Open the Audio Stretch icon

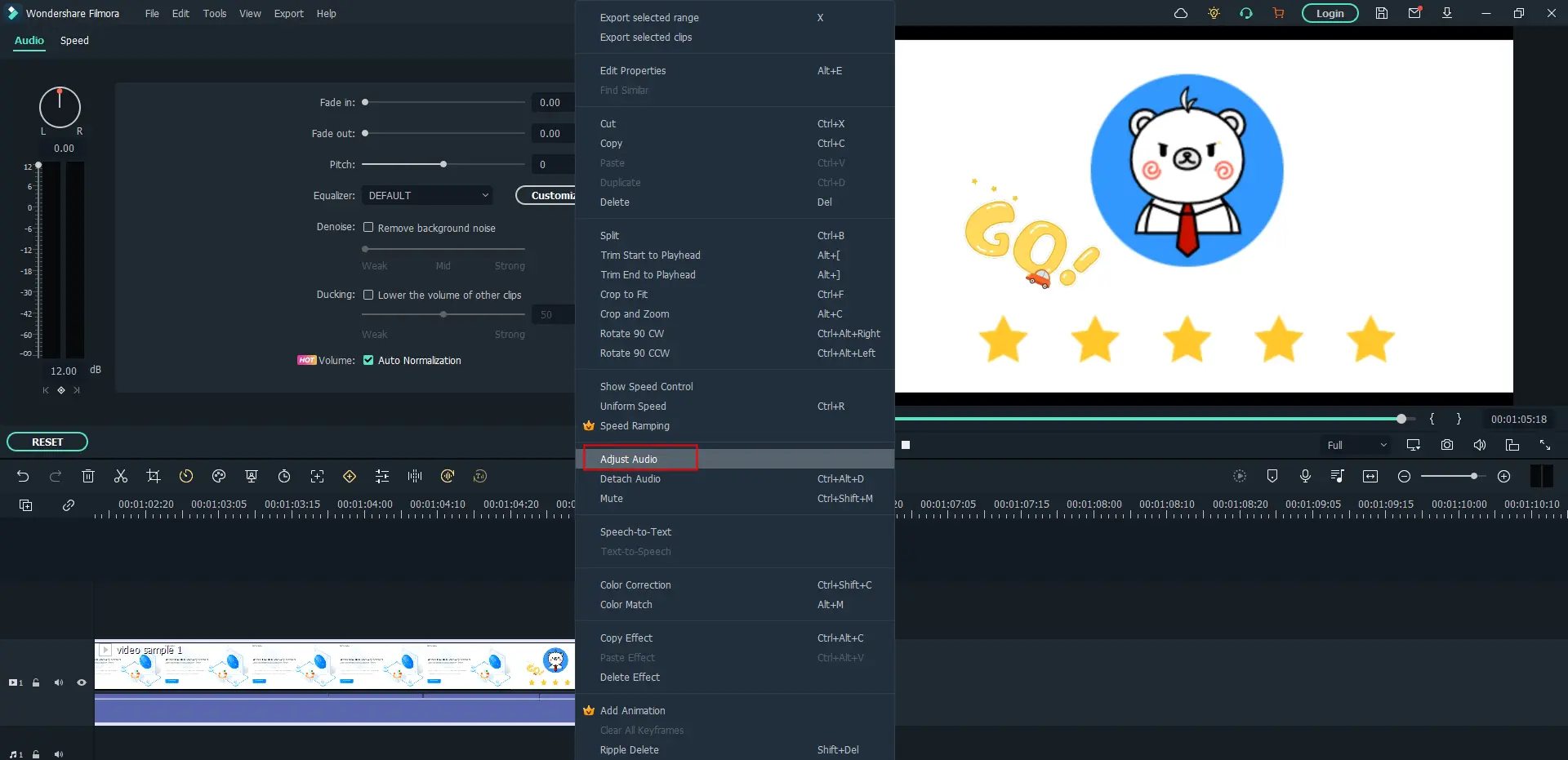tap(448, 476)
